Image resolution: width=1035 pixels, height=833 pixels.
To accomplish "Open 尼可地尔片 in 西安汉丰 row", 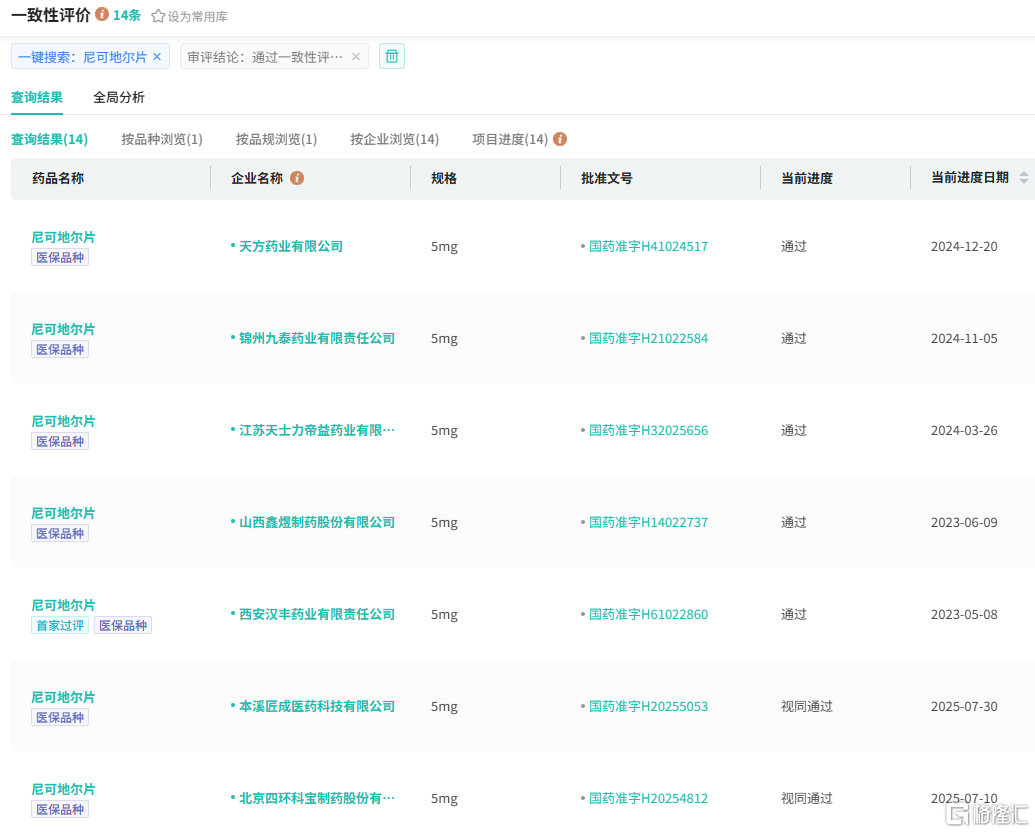I will pyautogui.click(x=63, y=605).
